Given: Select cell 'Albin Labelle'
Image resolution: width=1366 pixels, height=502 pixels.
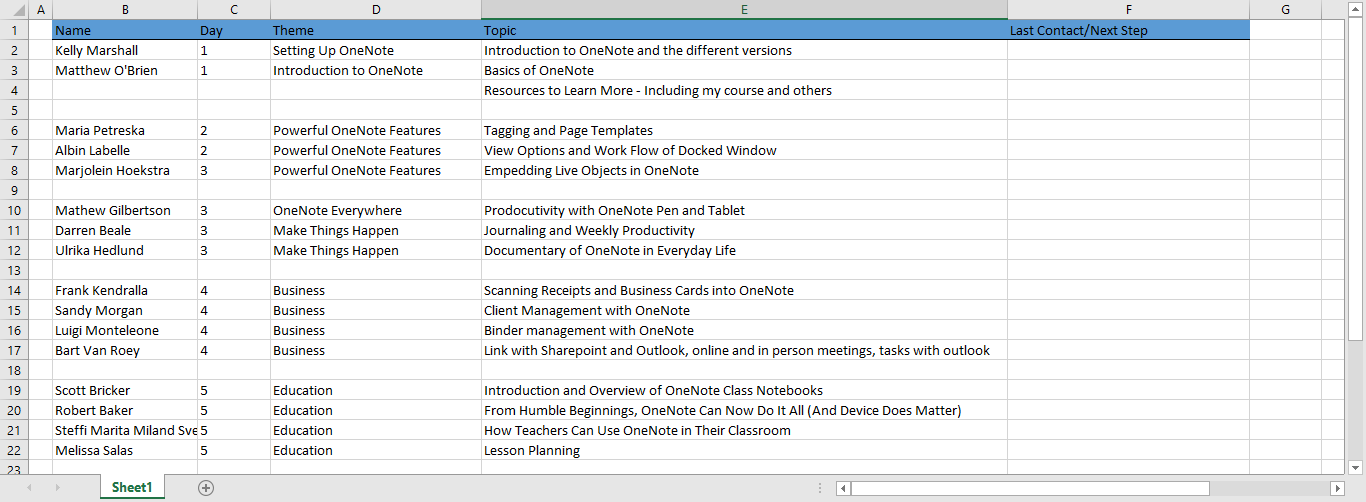Looking at the screenshot, I should (125, 150).
